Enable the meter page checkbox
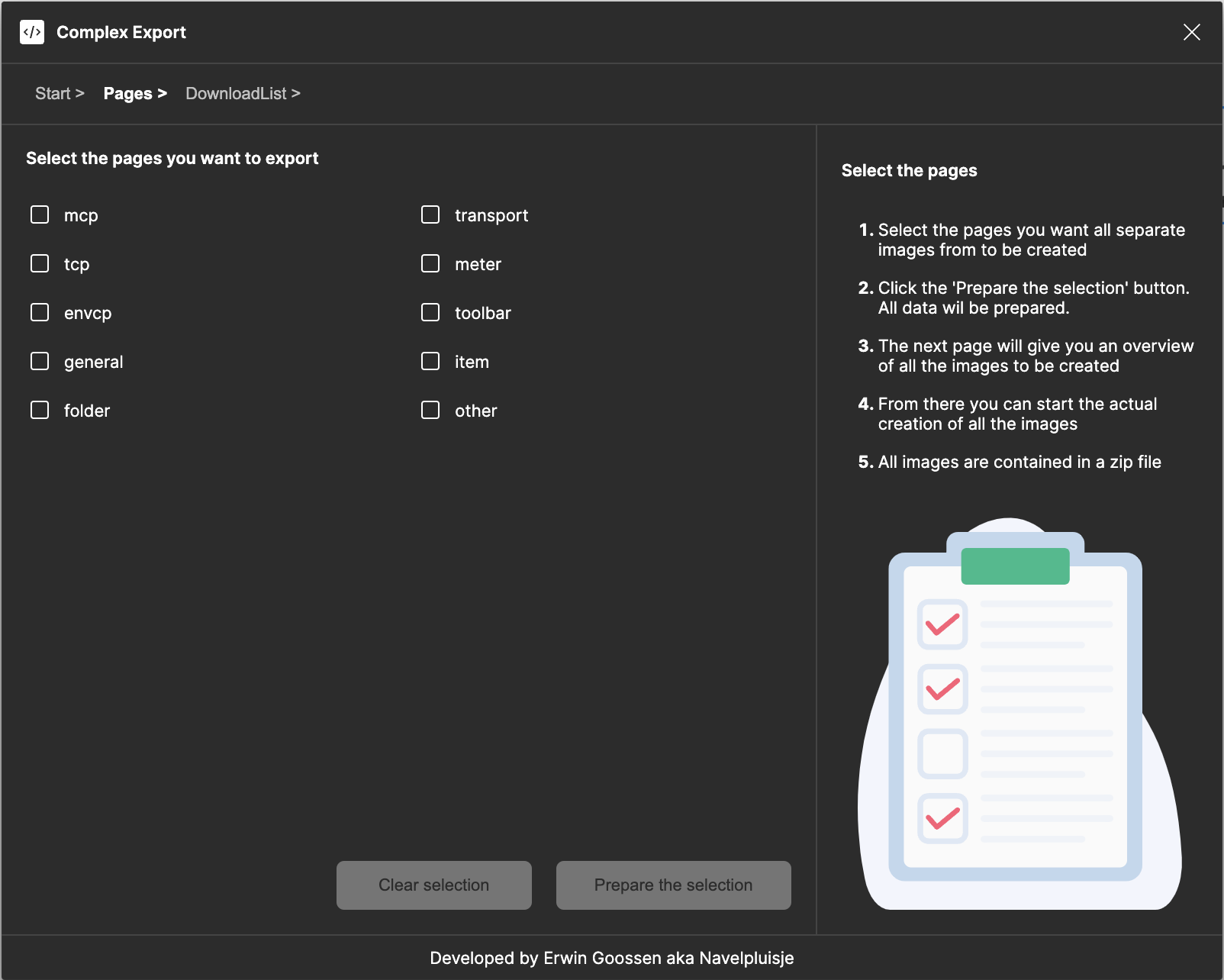Screen dimensions: 1224x980 click(430, 263)
